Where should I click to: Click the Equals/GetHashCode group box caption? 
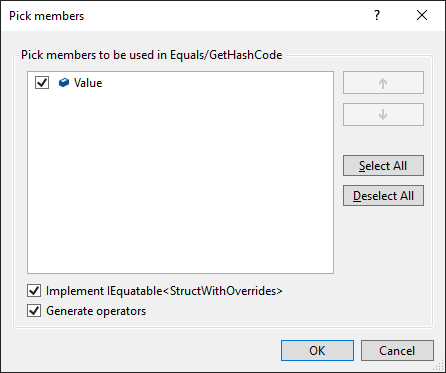point(152,55)
